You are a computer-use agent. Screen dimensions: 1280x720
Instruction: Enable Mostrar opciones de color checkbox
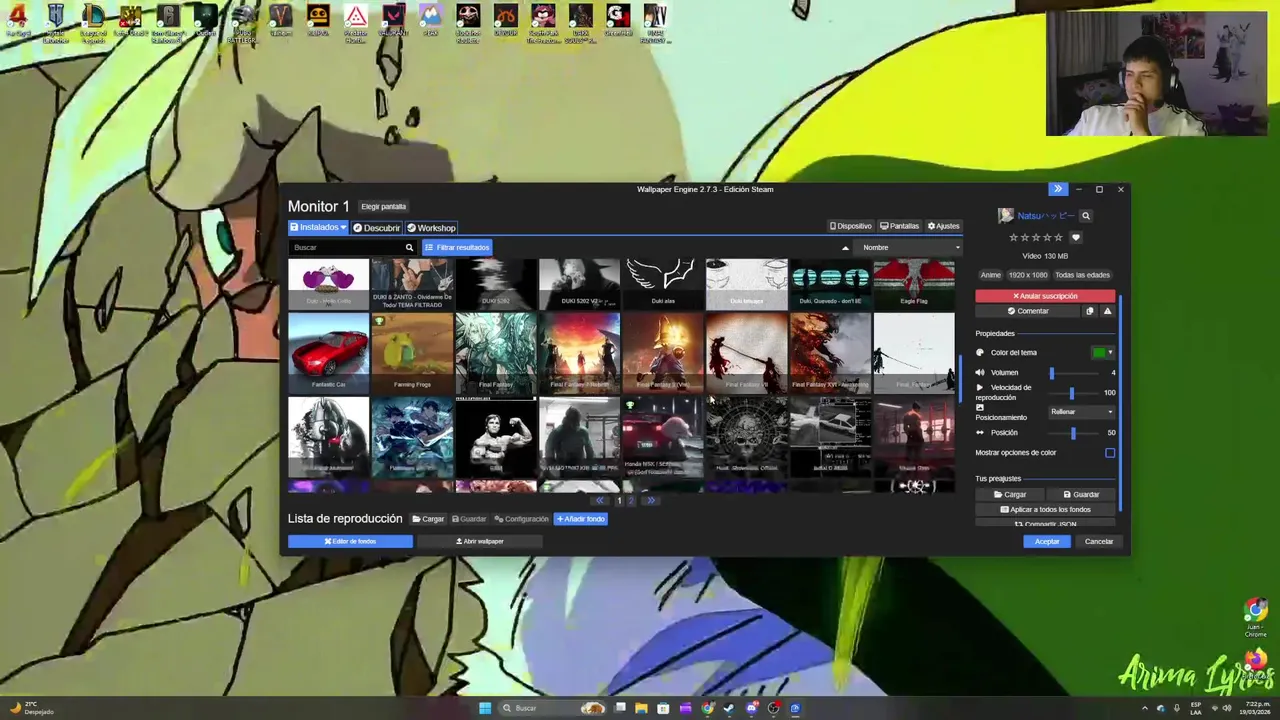1110,453
